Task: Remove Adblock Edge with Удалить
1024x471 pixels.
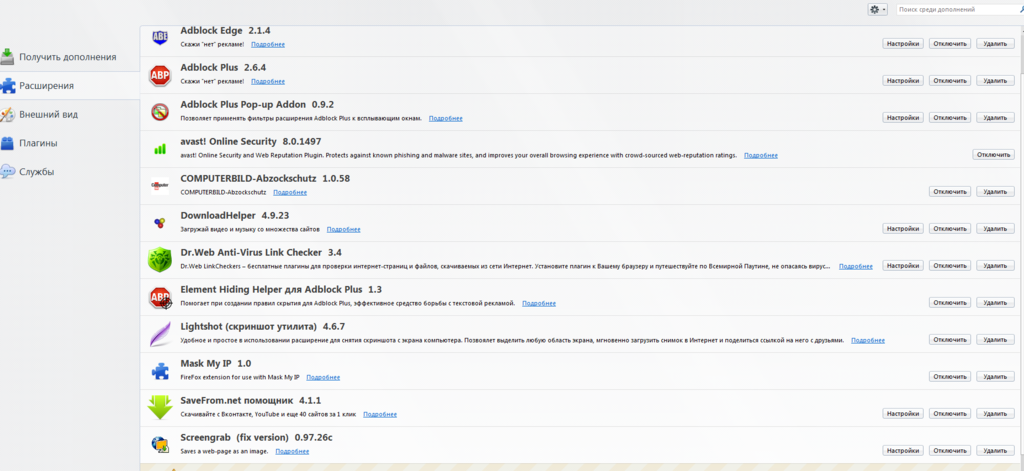Action: click(x=995, y=44)
